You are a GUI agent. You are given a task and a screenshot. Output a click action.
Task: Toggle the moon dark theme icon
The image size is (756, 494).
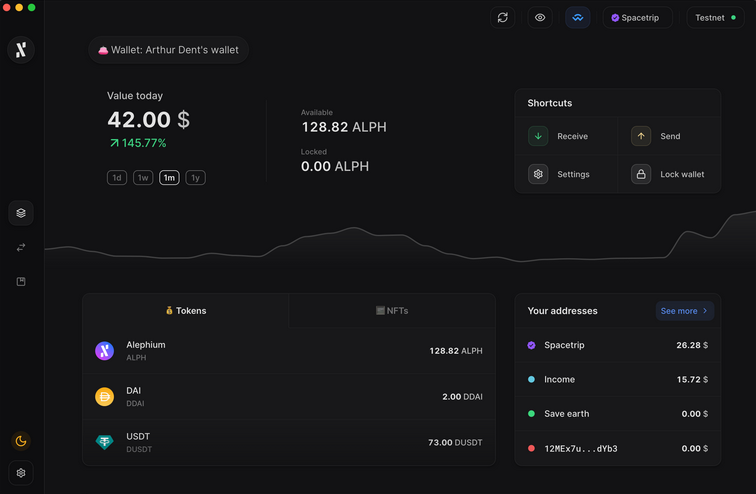click(21, 441)
